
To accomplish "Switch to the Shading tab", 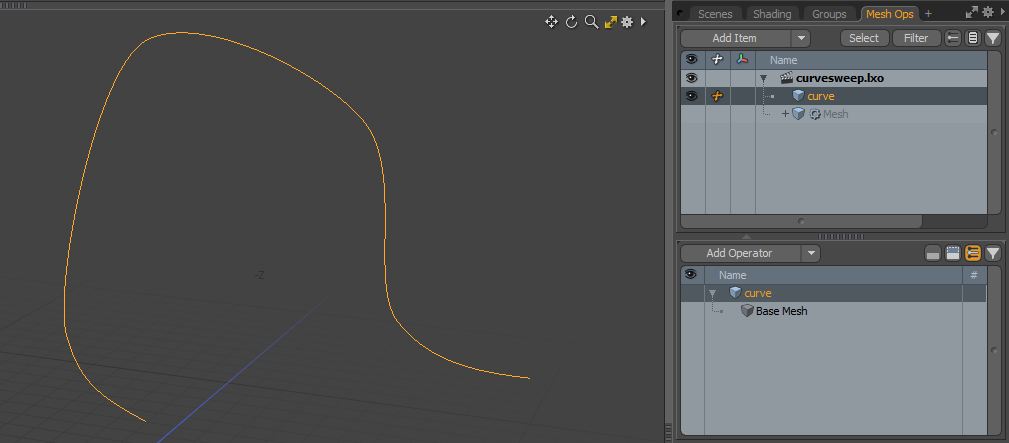I will [x=772, y=14].
